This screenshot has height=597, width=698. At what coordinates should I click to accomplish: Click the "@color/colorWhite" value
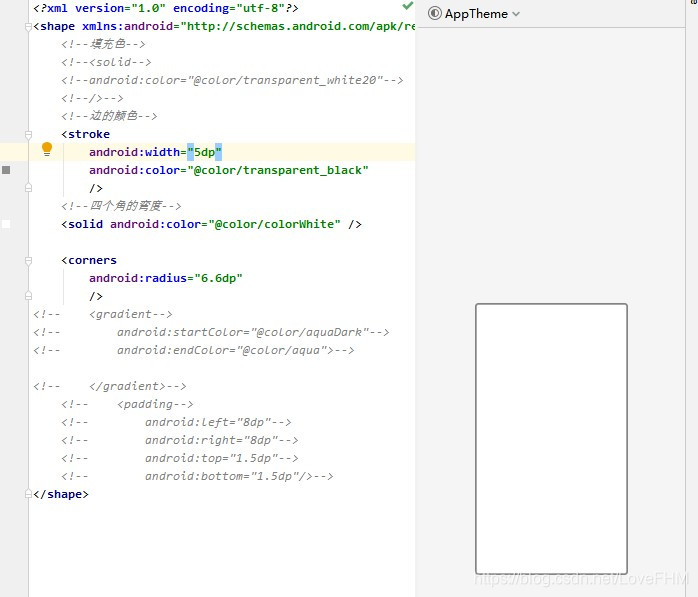coord(275,224)
